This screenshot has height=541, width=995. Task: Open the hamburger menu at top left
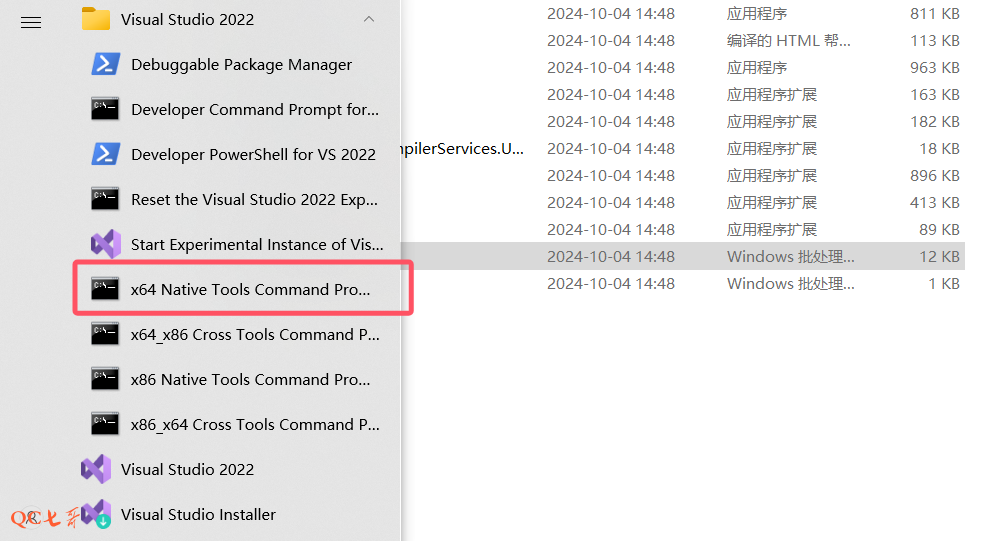(31, 21)
